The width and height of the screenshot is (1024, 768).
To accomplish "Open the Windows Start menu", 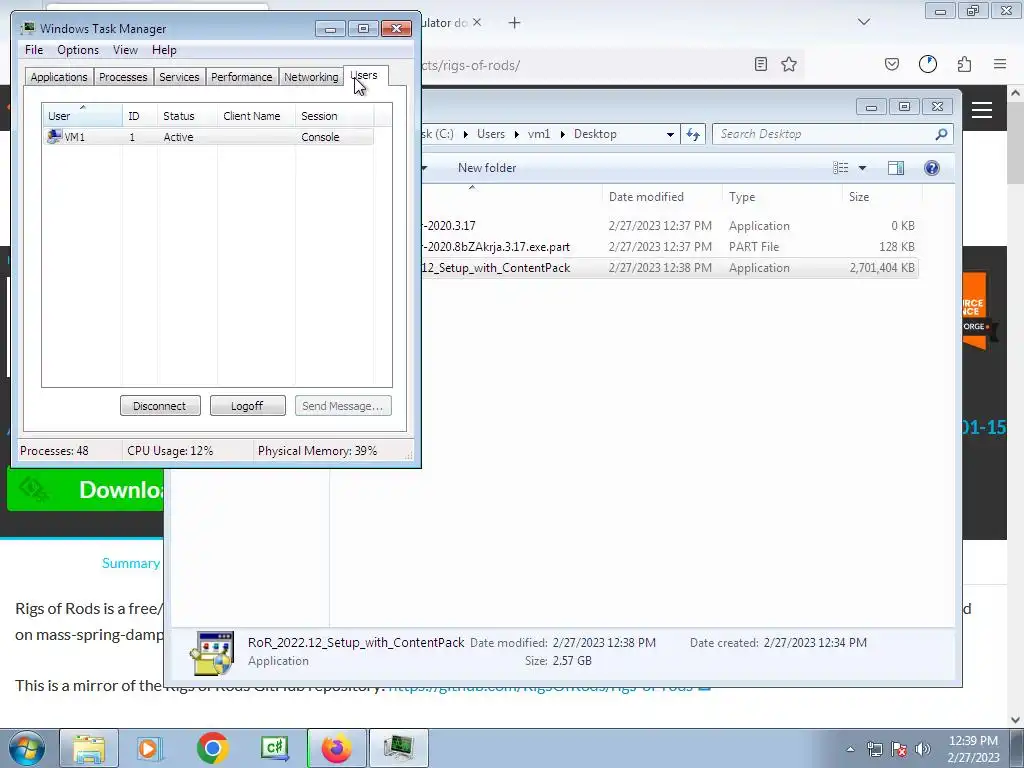I will [x=25, y=748].
